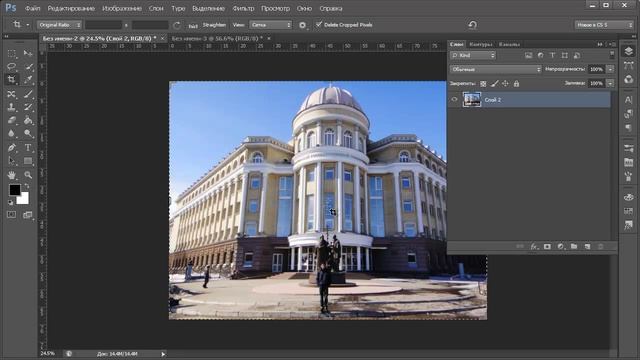The height and width of the screenshot is (360, 640).
Task: Select the Paint Bucket tool
Action: pyautogui.click(x=28, y=120)
